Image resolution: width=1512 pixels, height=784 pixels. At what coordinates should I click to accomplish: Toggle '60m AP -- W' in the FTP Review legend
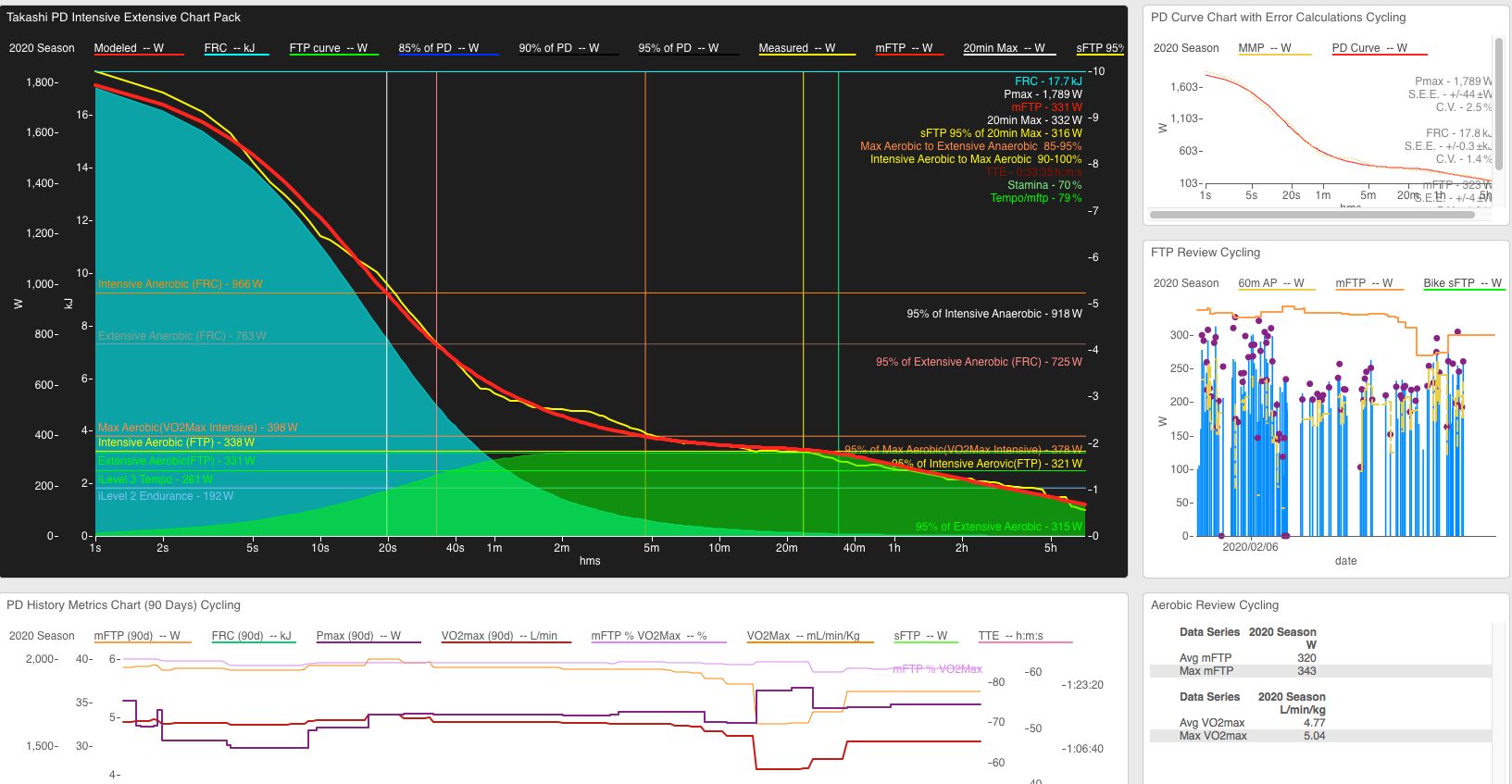1277,283
